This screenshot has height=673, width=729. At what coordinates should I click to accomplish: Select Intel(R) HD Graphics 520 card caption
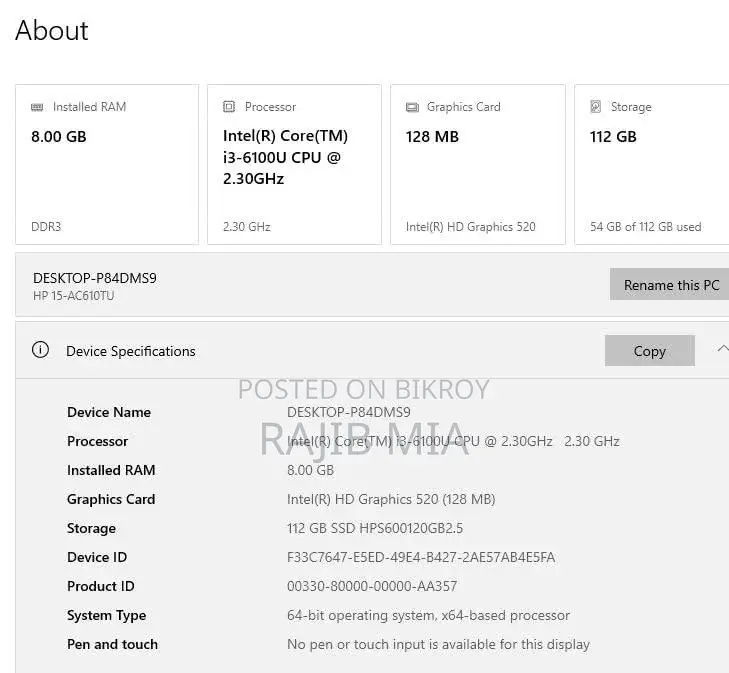point(471,227)
